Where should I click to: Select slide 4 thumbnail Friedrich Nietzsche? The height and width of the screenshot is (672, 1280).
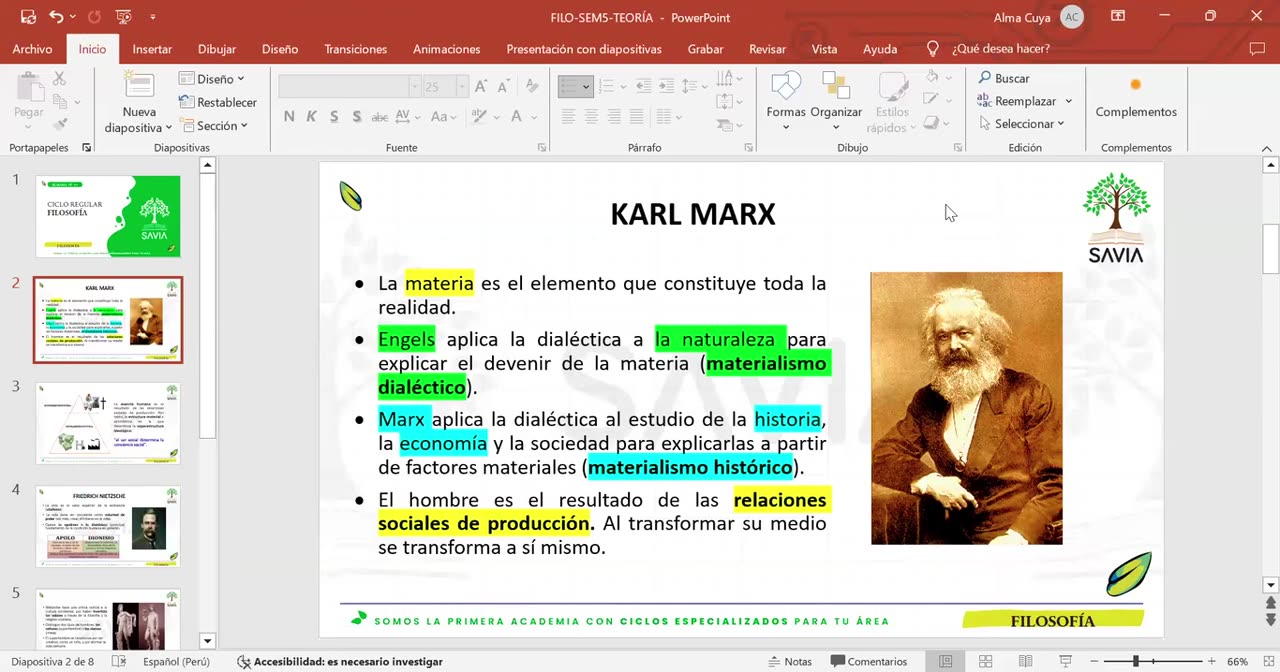pos(108,526)
